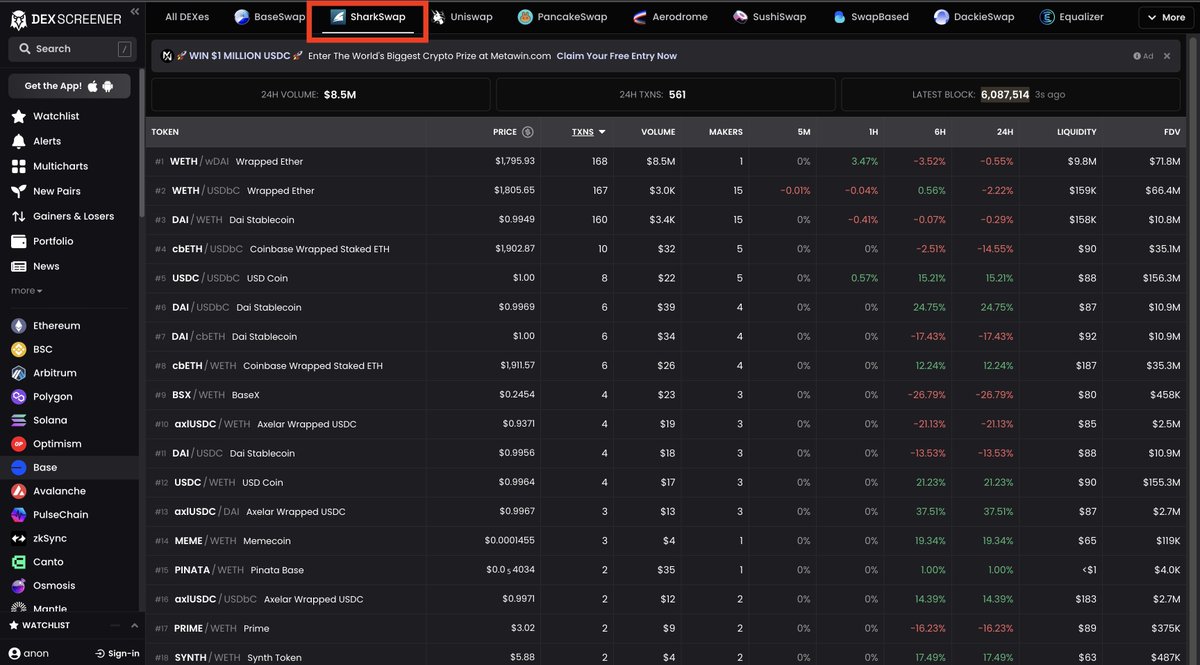
Task: Open New Pairs sprout icon
Action: point(19,191)
